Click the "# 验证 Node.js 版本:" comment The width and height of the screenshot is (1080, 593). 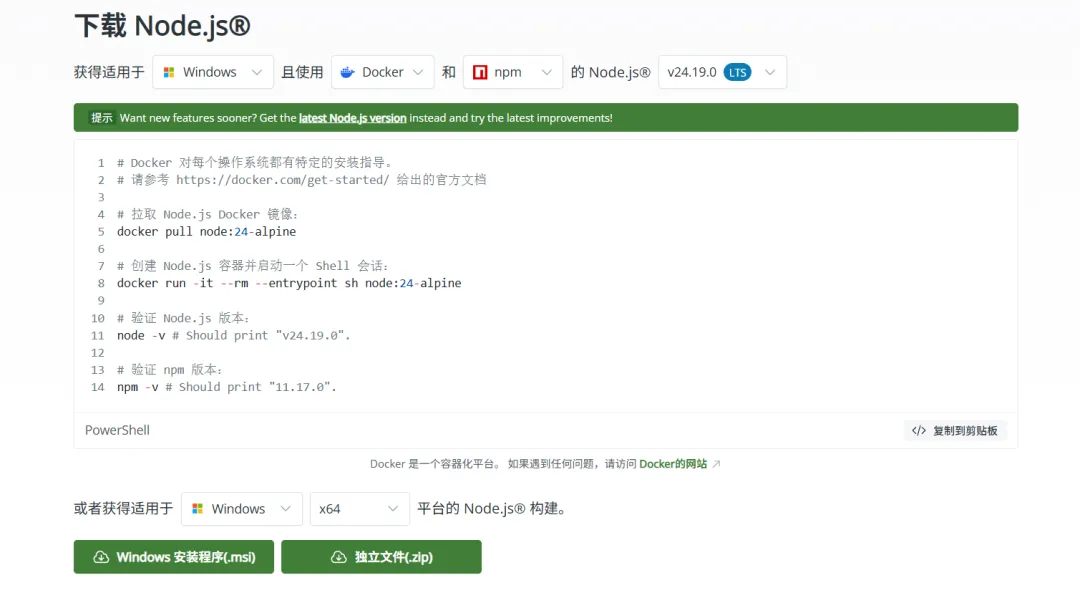click(x=183, y=318)
